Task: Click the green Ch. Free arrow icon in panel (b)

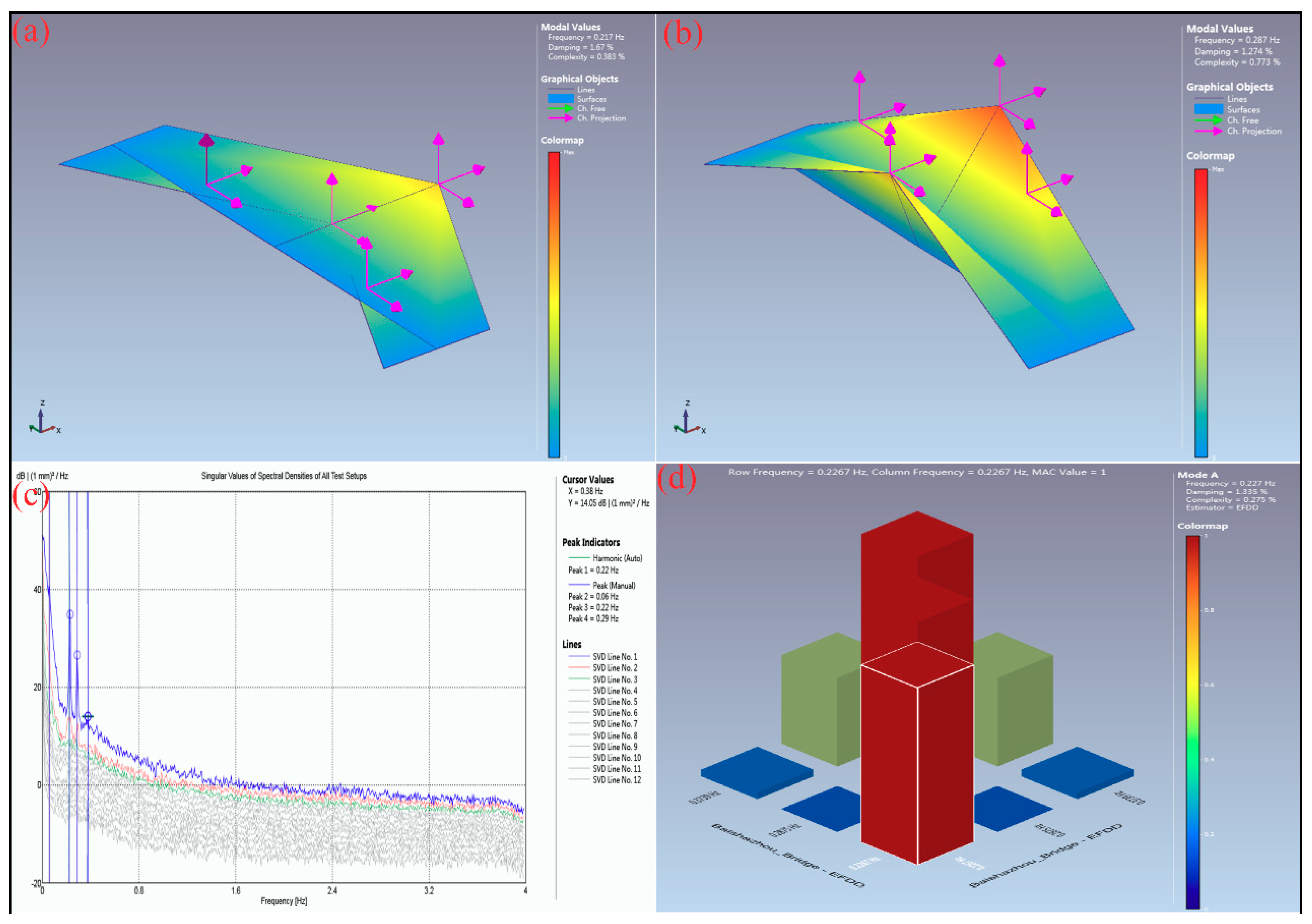Action: (1208, 121)
